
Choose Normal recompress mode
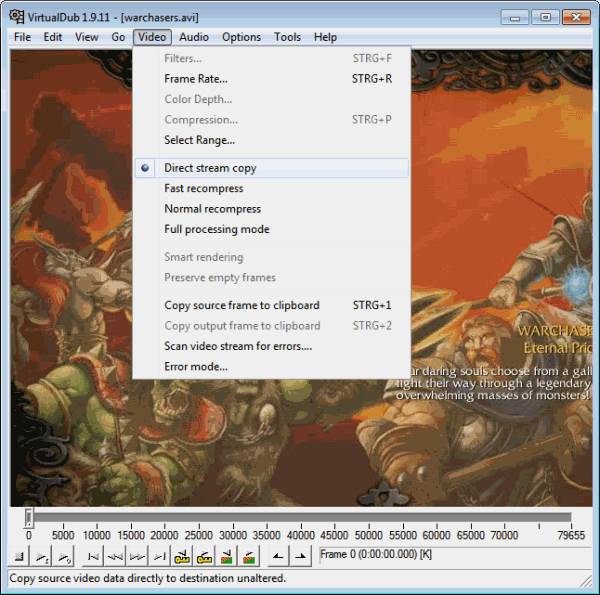click(212, 209)
